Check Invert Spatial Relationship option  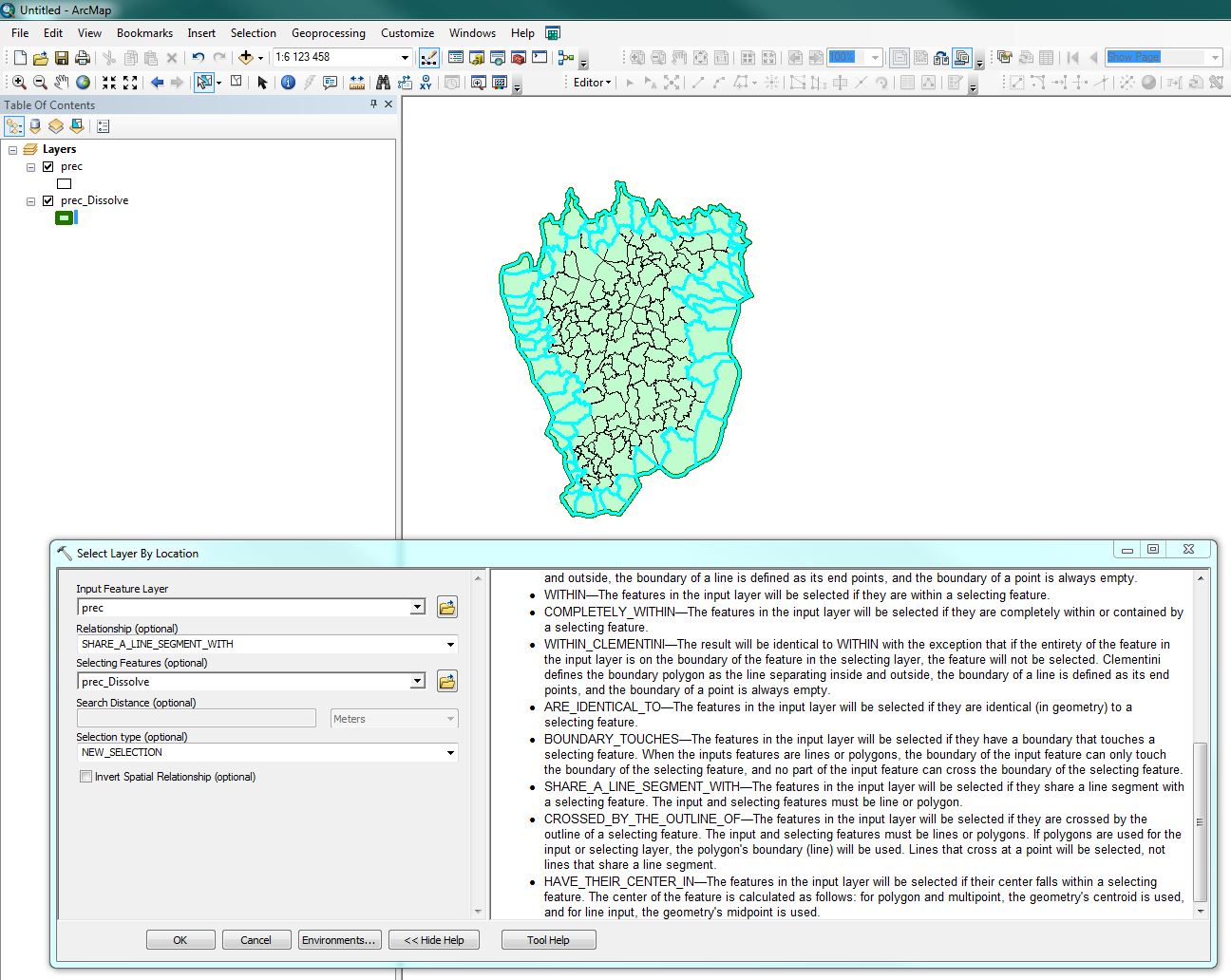click(86, 776)
